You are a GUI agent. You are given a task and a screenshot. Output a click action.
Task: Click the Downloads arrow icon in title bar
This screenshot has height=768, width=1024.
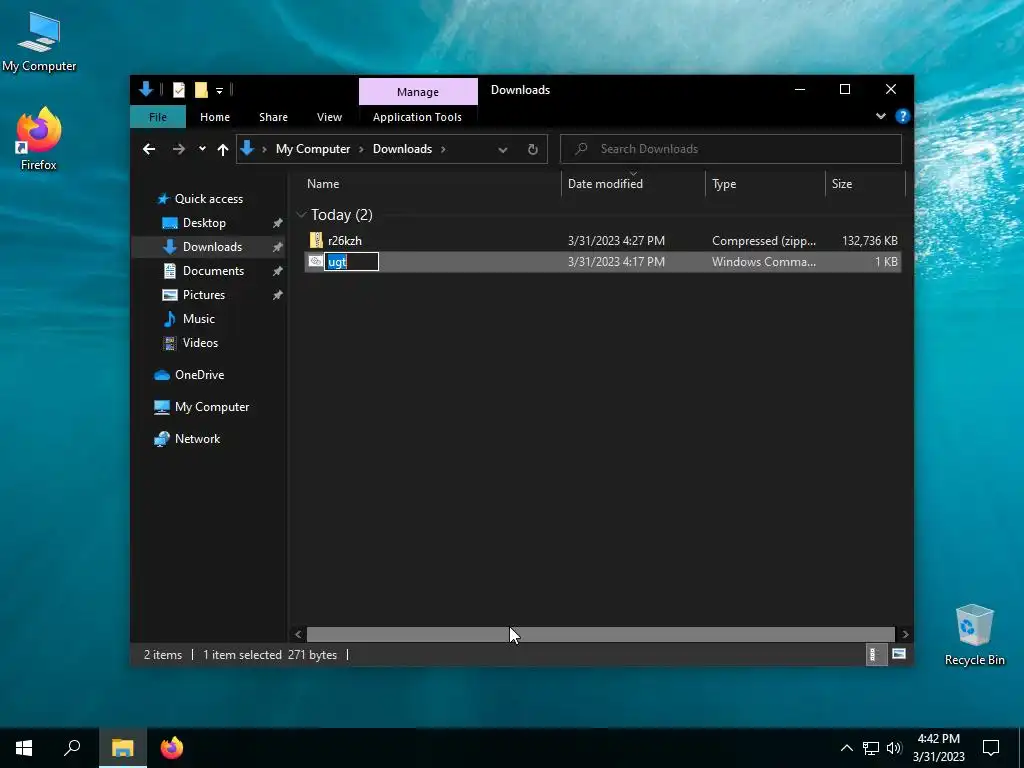coord(146,89)
